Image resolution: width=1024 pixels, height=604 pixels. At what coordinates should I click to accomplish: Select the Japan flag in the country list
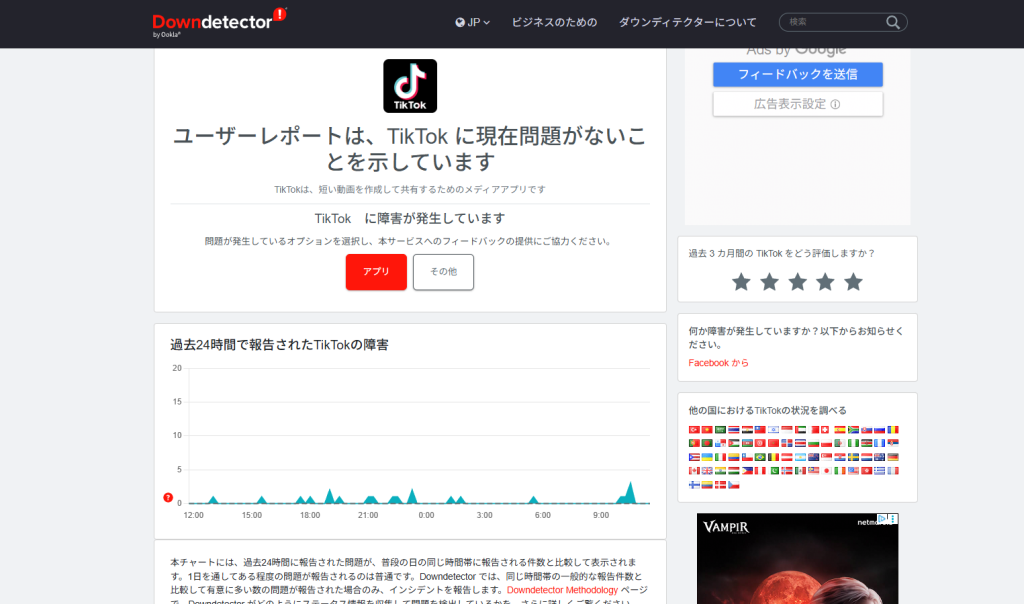827,471
